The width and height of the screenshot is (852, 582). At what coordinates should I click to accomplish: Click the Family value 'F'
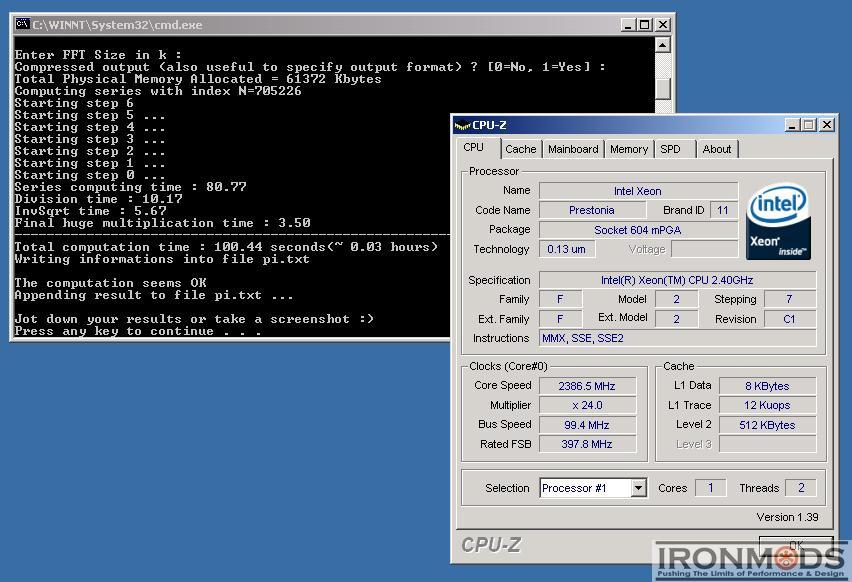click(560, 299)
